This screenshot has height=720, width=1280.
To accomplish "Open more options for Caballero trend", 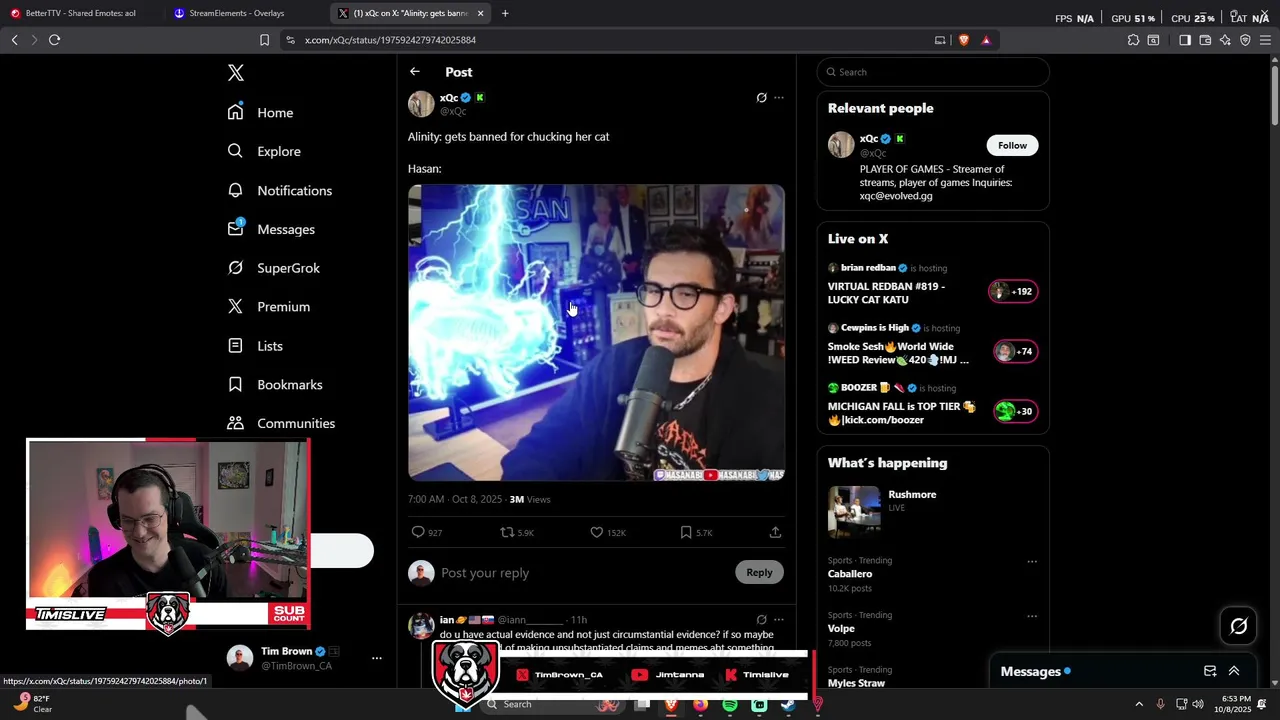I will 1031,562.
